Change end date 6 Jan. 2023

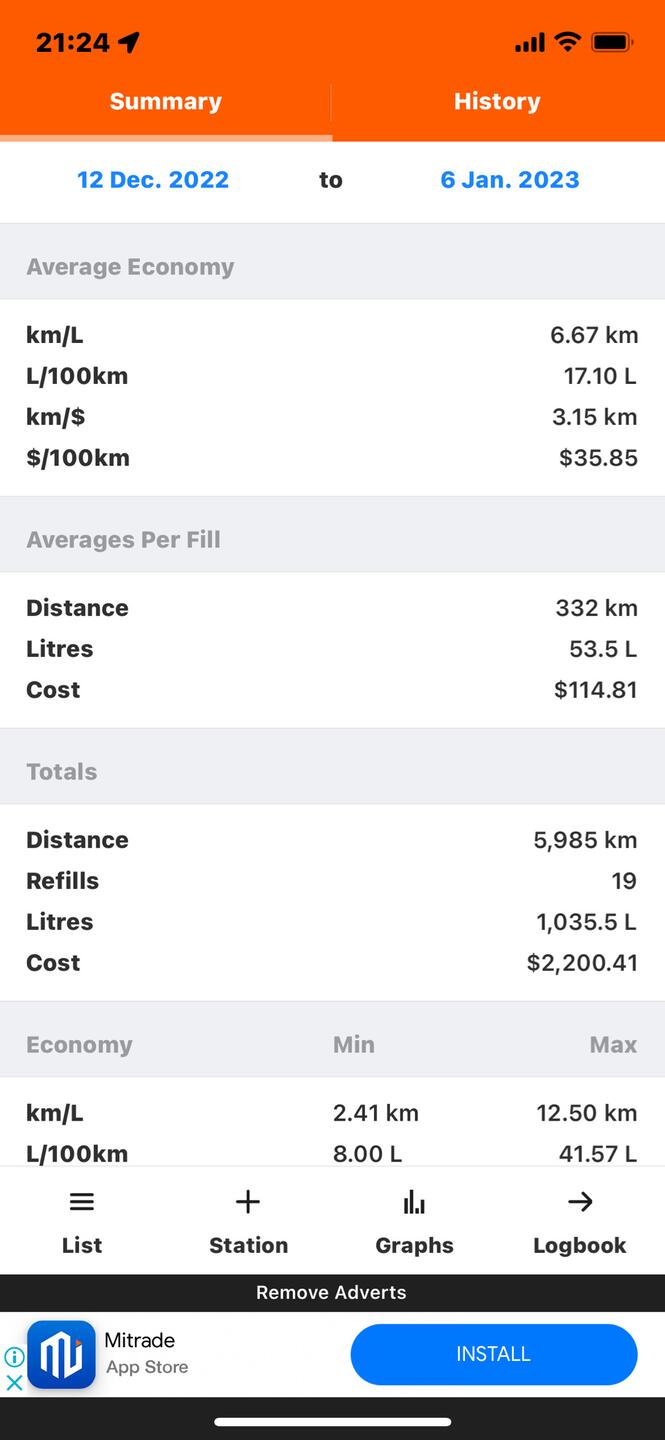[510, 180]
